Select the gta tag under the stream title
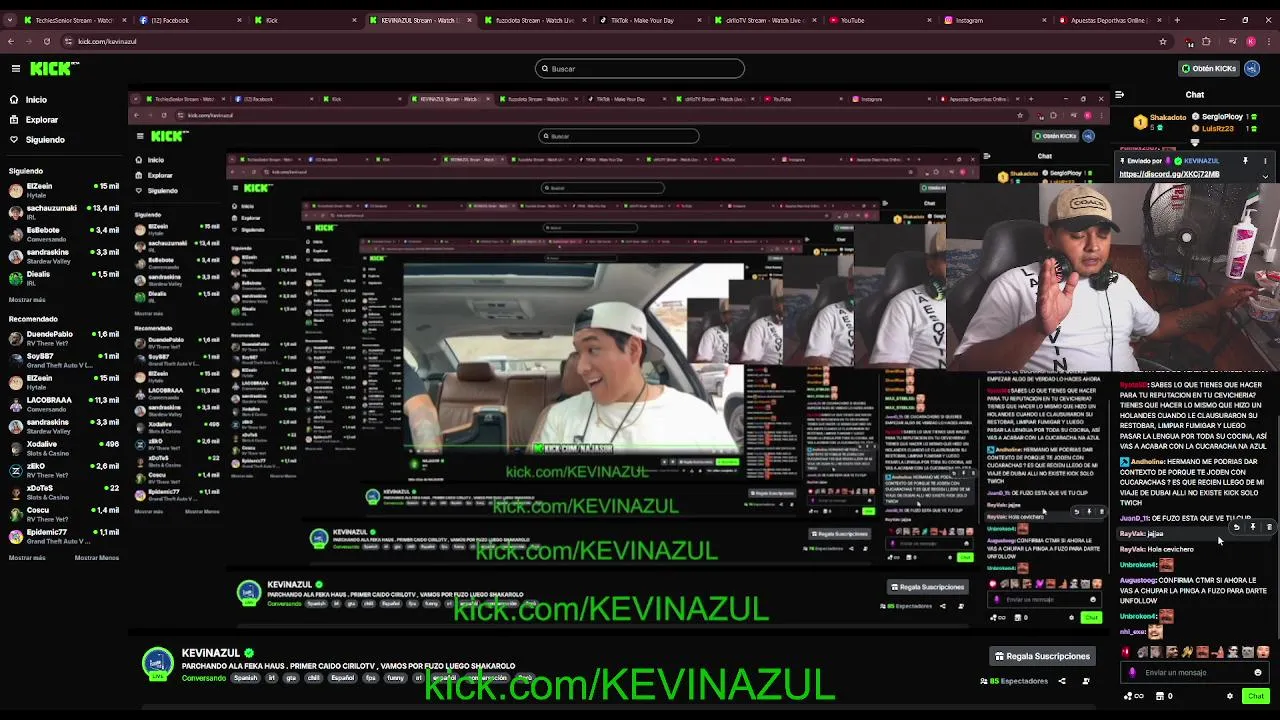The height and width of the screenshot is (720, 1280). (x=291, y=678)
